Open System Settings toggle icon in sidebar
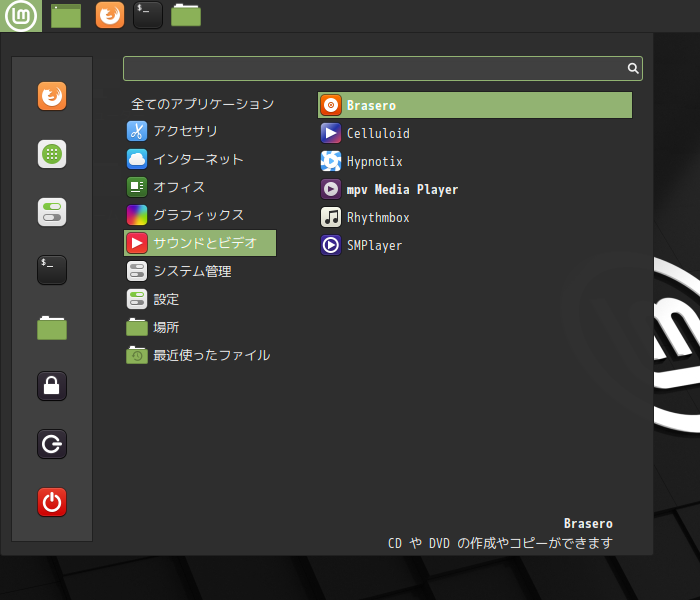The image size is (700, 600). (x=52, y=212)
